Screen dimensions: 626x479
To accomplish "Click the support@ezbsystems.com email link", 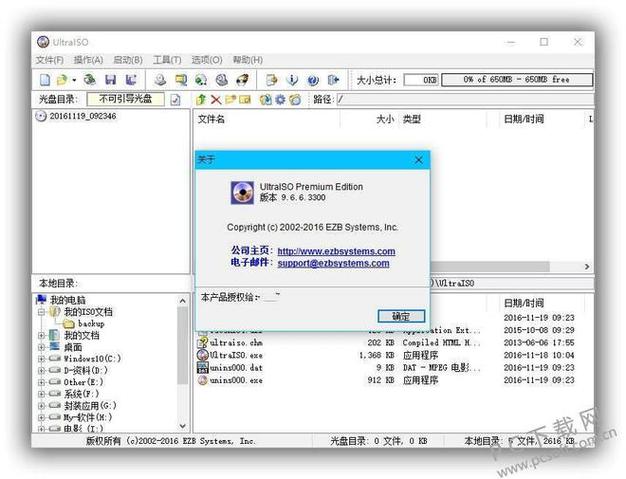I will click(x=333, y=263).
